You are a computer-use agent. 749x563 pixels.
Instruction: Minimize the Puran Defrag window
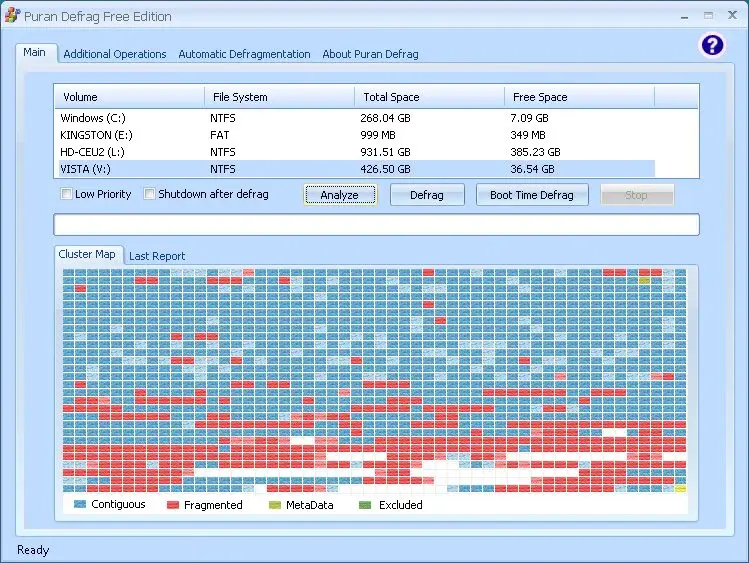point(685,16)
